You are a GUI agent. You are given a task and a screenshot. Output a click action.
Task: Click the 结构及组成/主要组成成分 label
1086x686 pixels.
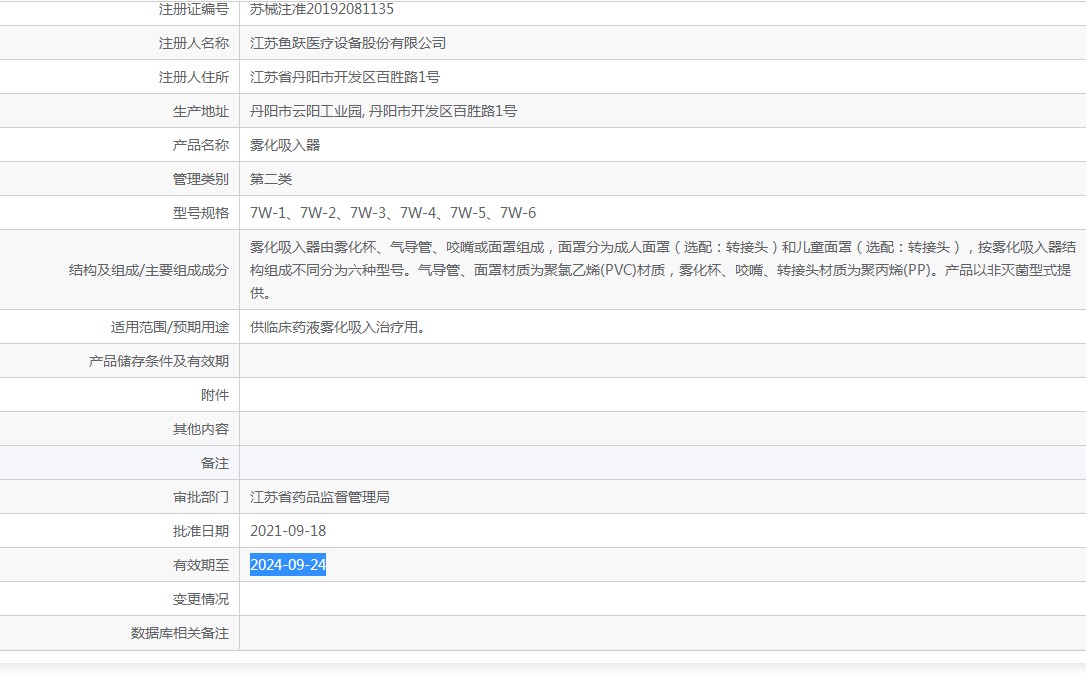point(149,270)
